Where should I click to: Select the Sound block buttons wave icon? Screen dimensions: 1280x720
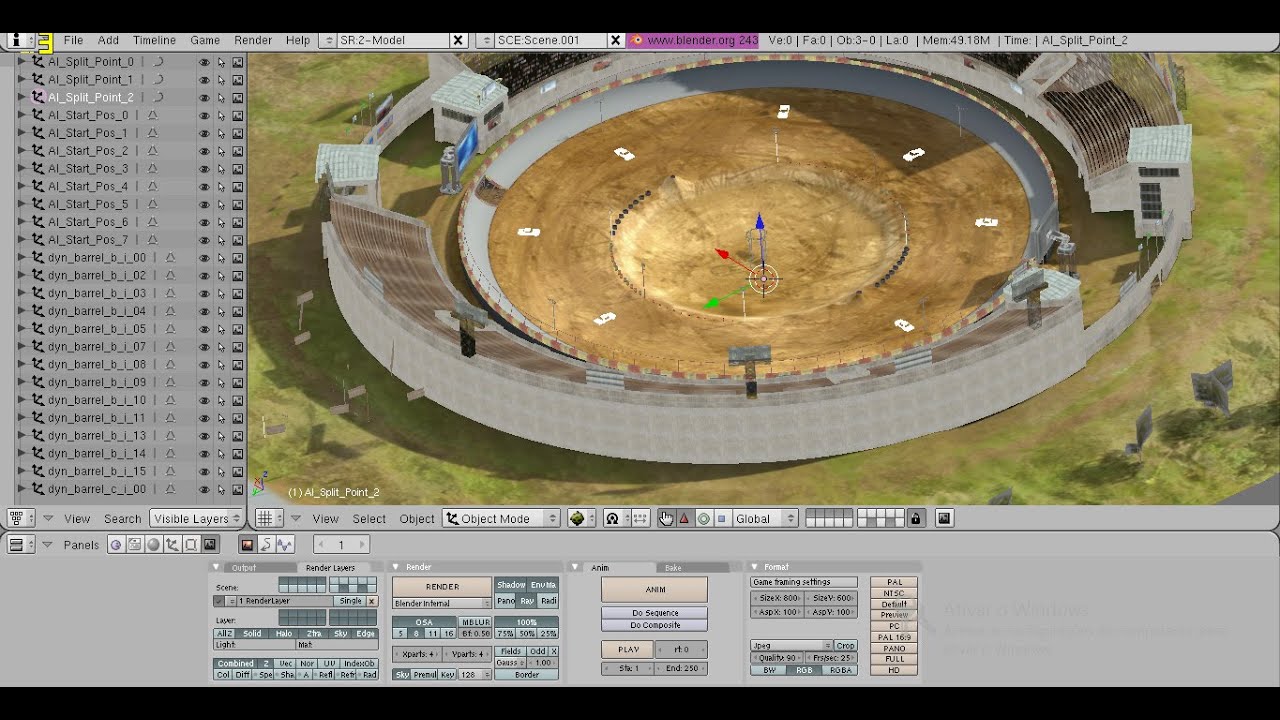(285, 544)
